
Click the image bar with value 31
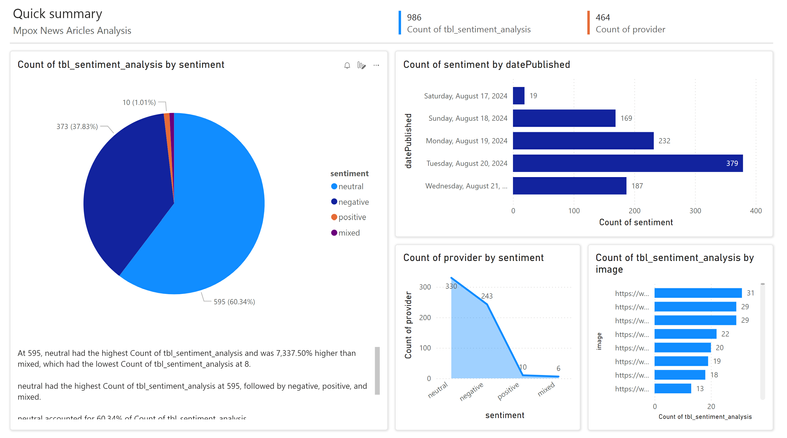click(x=698, y=293)
